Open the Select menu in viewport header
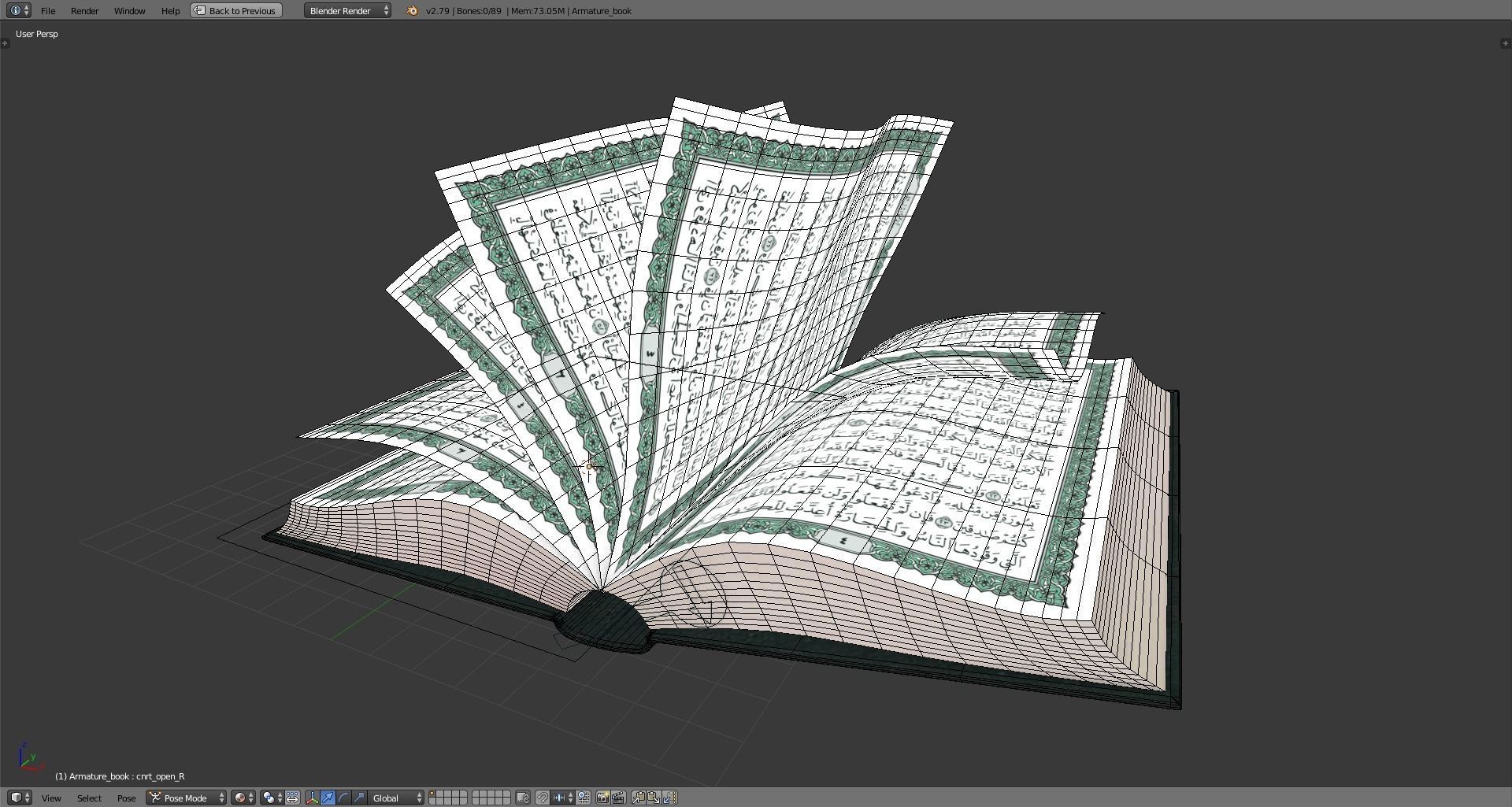The image size is (1512, 807). click(x=89, y=798)
